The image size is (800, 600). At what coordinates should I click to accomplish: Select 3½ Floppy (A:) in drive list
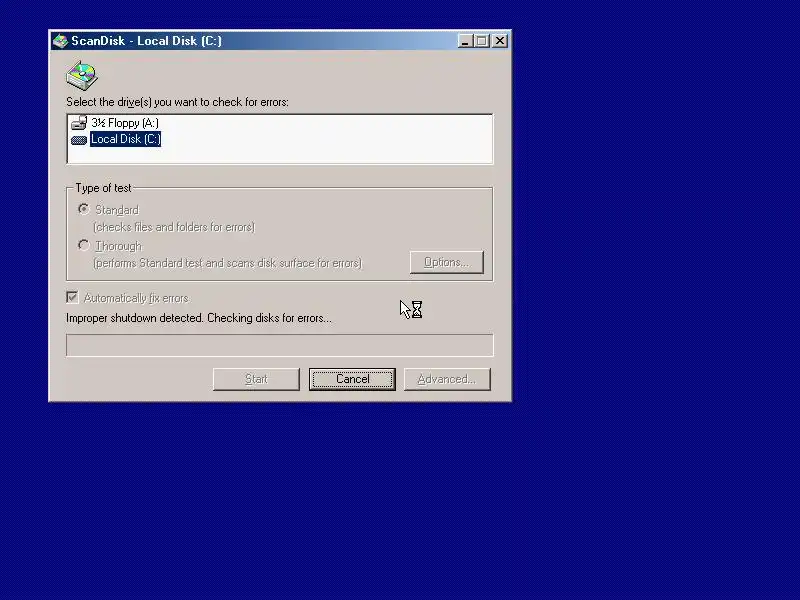pyautogui.click(x=124, y=123)
